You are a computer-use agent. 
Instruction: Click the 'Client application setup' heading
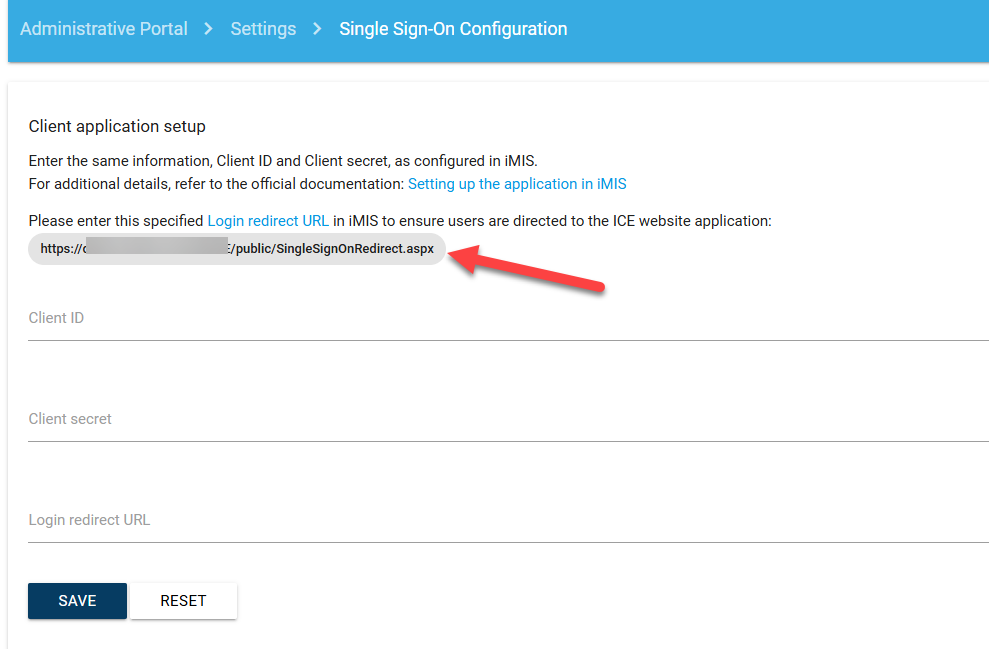117,126
